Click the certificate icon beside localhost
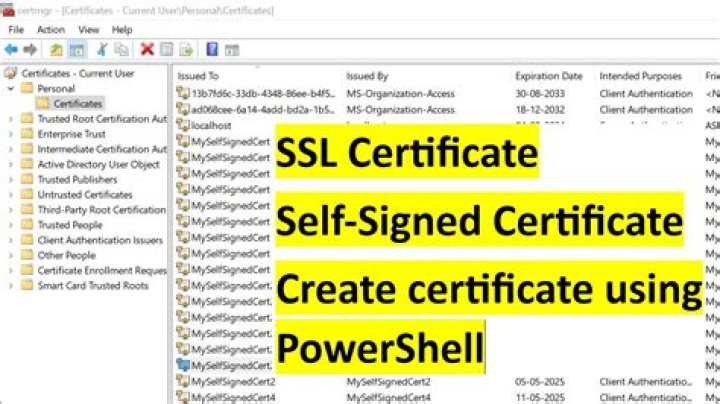 183,125
